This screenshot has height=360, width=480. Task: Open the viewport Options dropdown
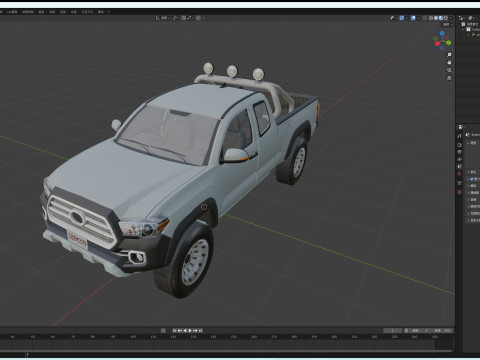click(x=447, y=24)
